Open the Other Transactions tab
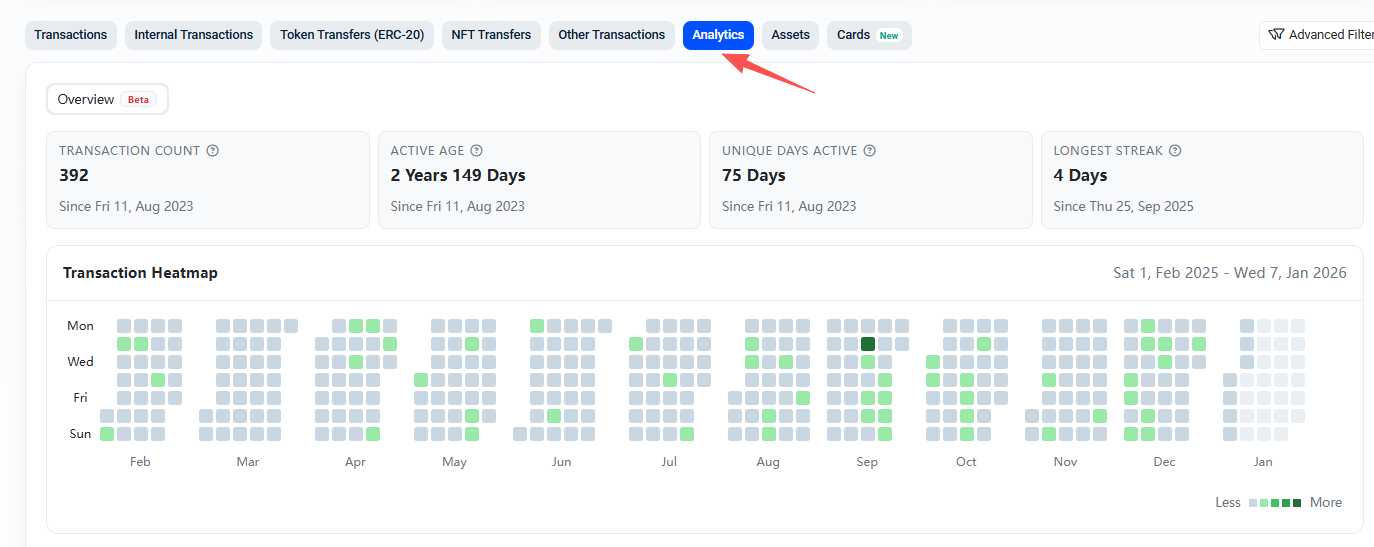Screen dimensions: 1374x547 click(x=611, y=35)
